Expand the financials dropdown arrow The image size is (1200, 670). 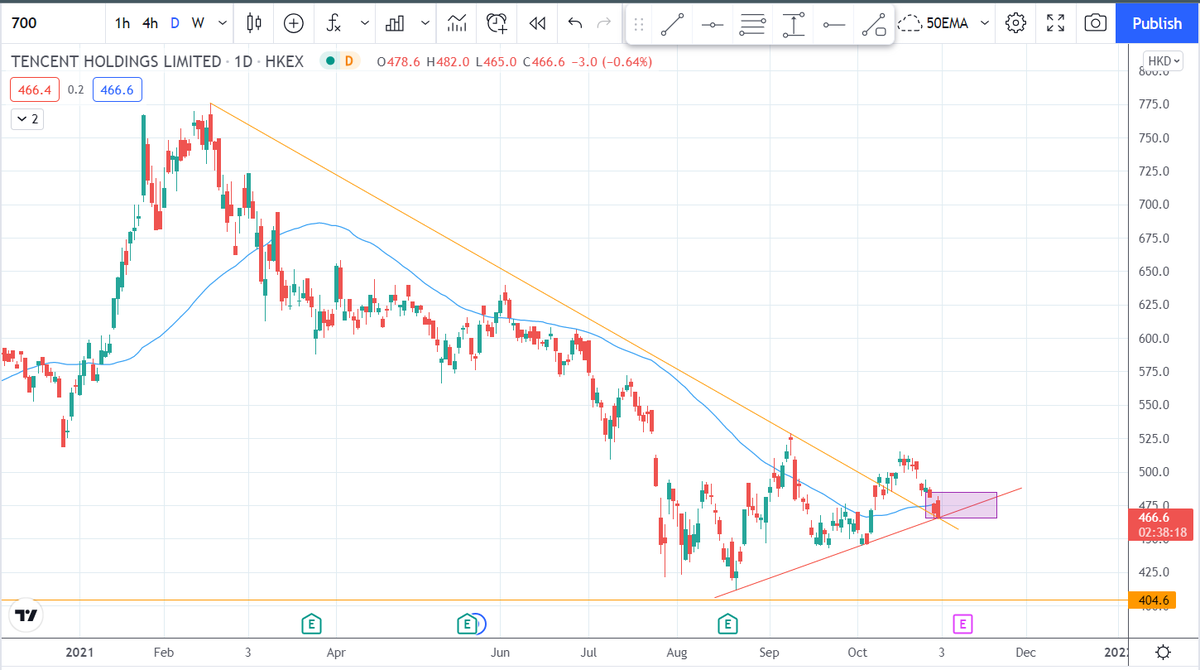(x=425, y=22)
